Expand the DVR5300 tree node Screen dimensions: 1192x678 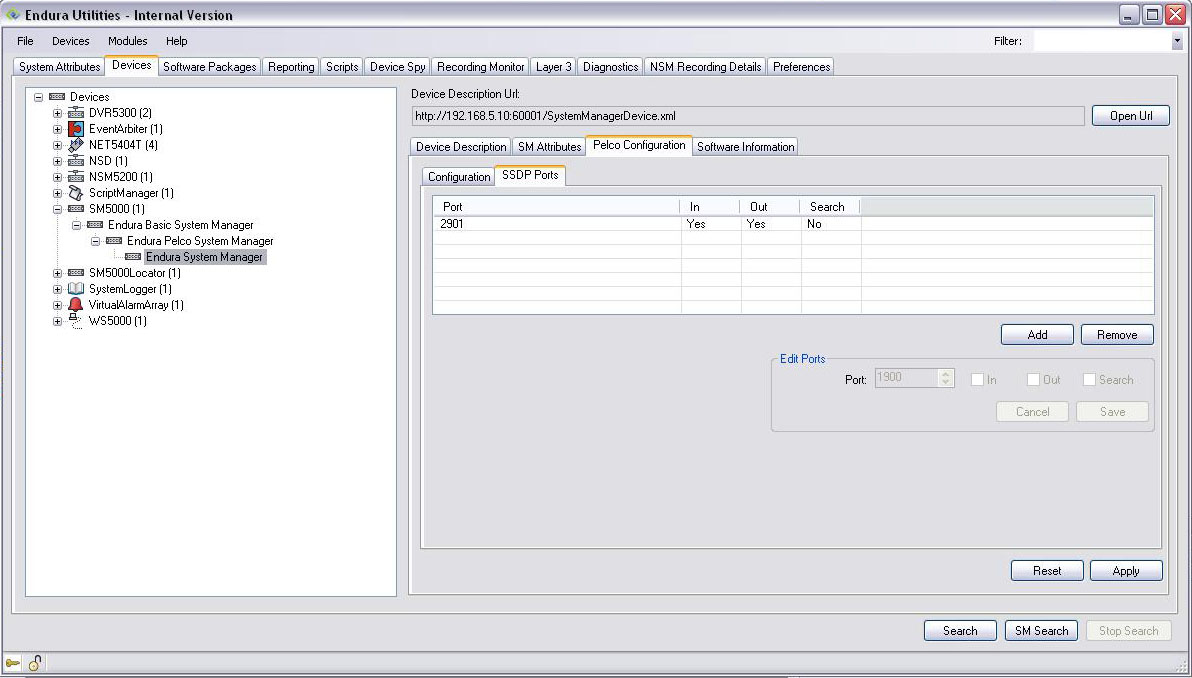tap(57, 113)
